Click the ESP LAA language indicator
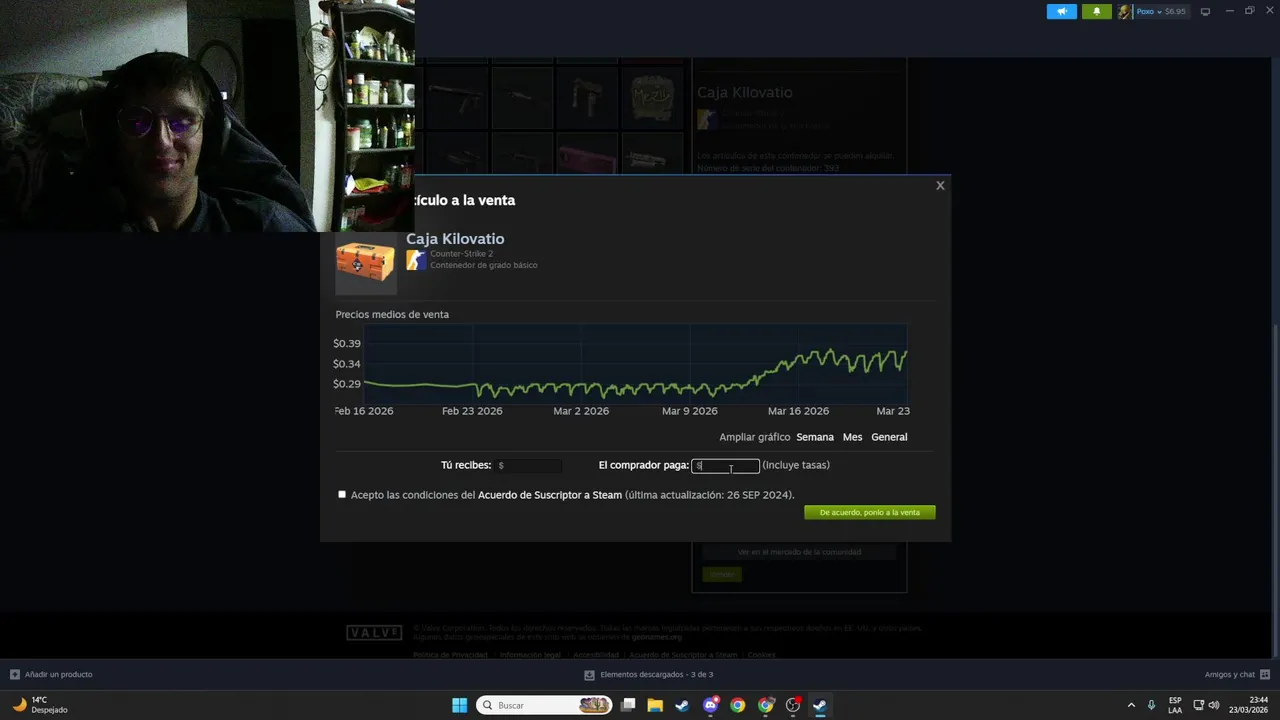The width and height of the screenshot is (1280, 720). pos(1175,705)
